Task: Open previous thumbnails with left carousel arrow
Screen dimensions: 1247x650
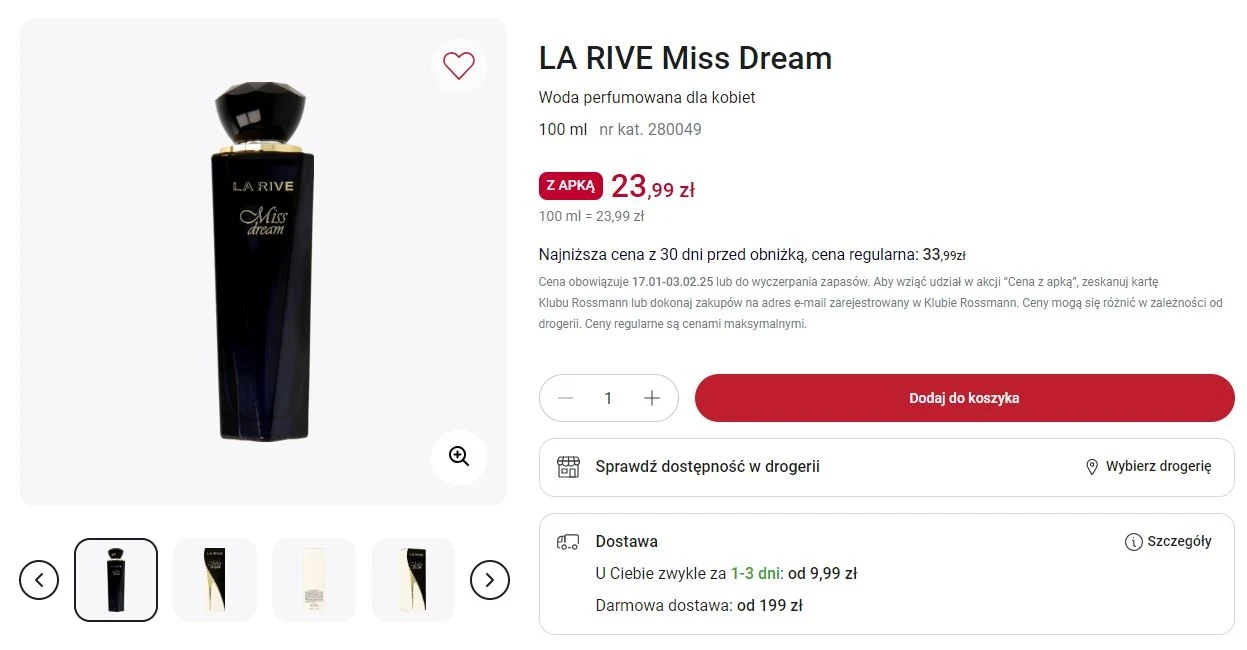Action: 39,579
